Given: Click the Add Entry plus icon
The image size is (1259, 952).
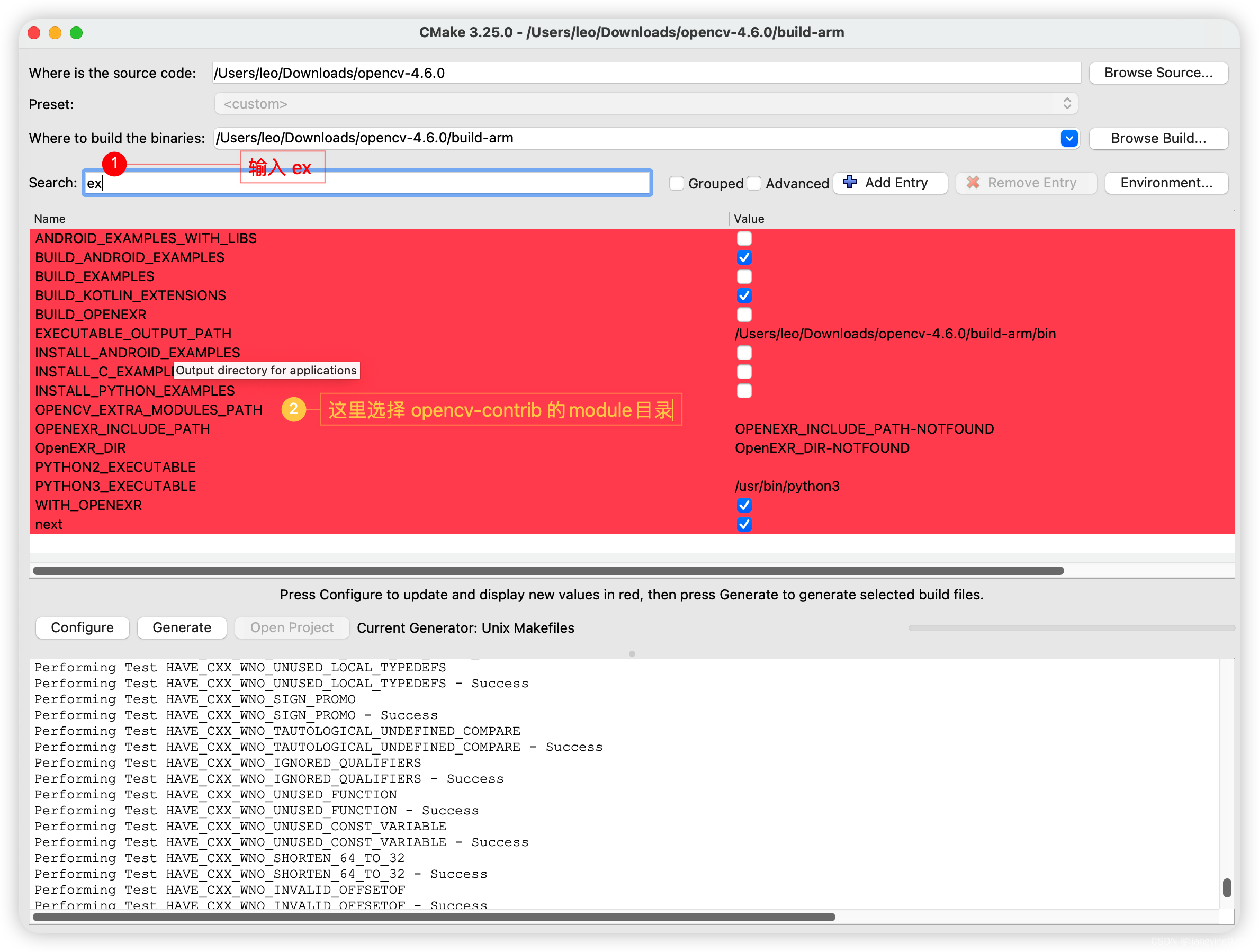Looking at the screenshot, I should [x=850, y=183].
